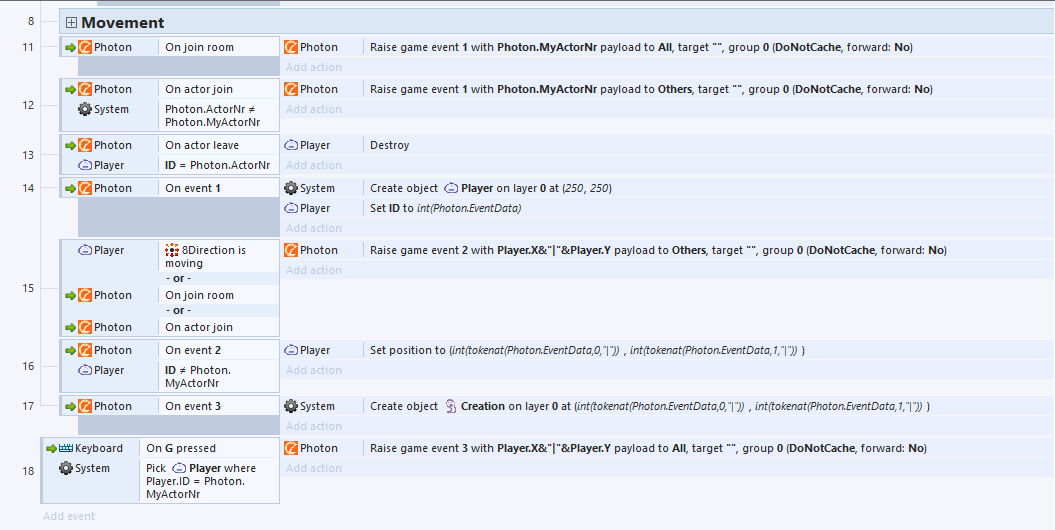Add action under event 17

314,426
